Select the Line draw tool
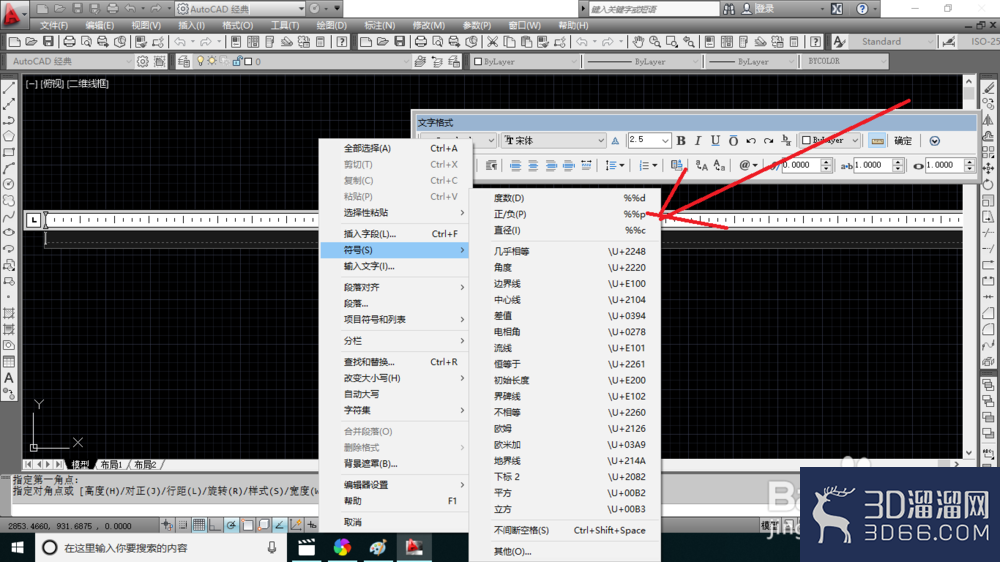Viewport: 1000px width, 562px height. pos(9,88)
